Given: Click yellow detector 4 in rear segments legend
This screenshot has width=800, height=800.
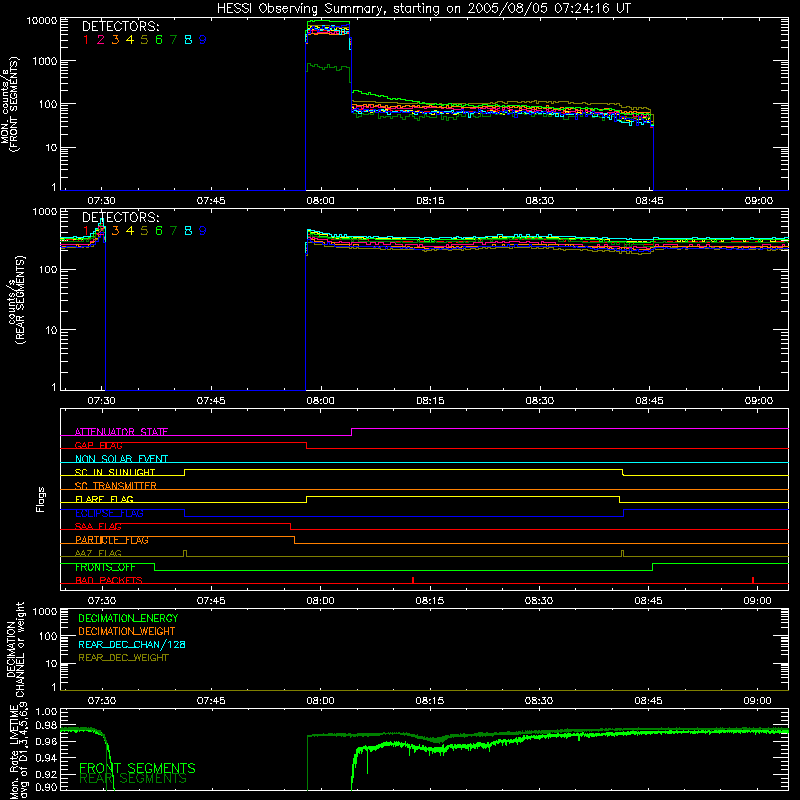Looking at the screenshot, I should point(130,231).
